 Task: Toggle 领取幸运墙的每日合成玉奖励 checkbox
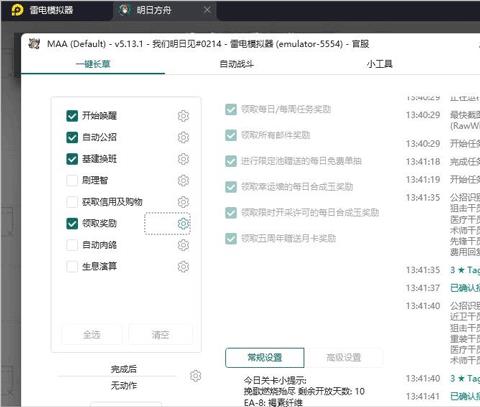231,187
